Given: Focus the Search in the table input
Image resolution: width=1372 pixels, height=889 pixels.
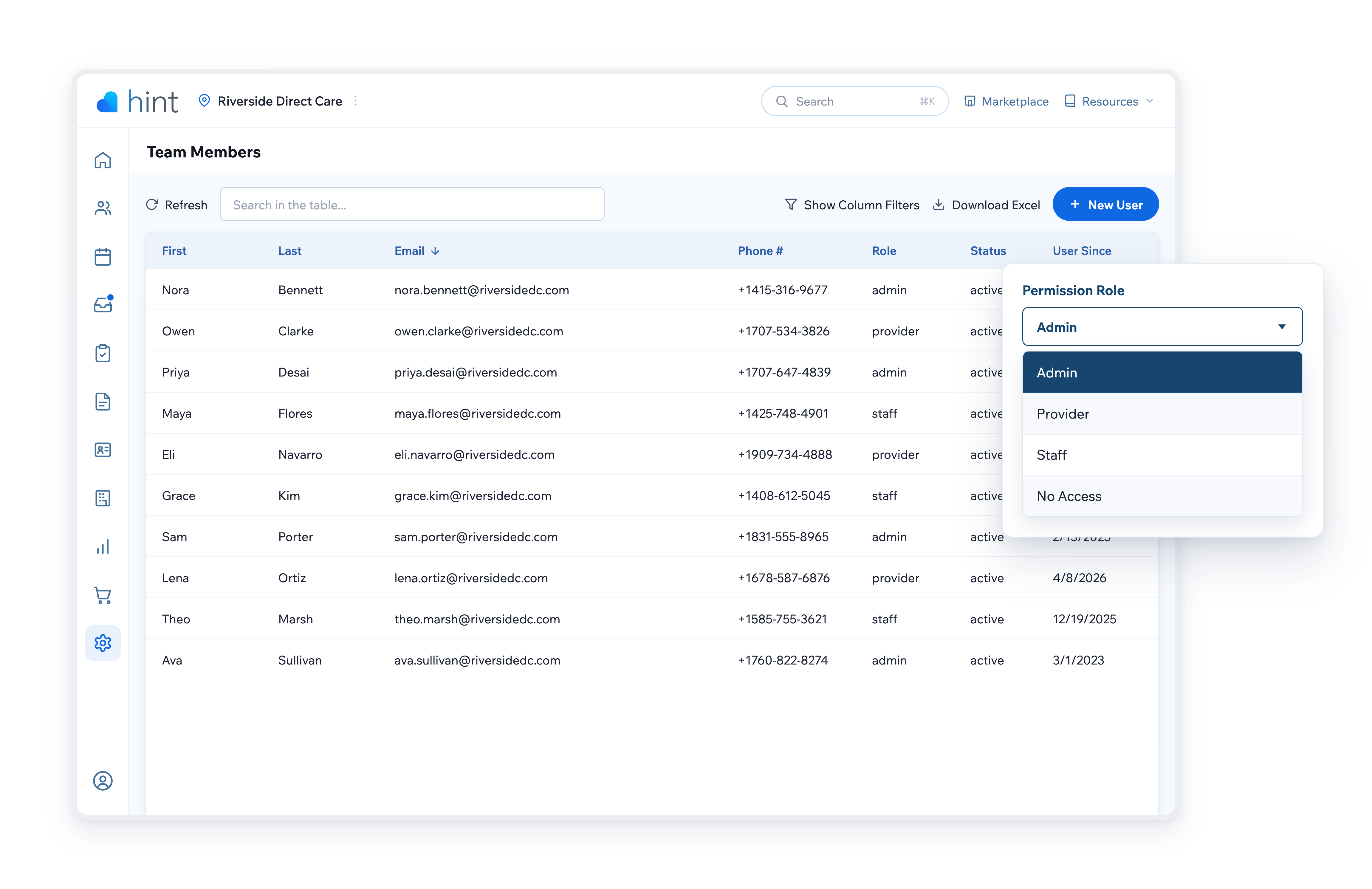Looking at the screenshot, I should (412, 204).
